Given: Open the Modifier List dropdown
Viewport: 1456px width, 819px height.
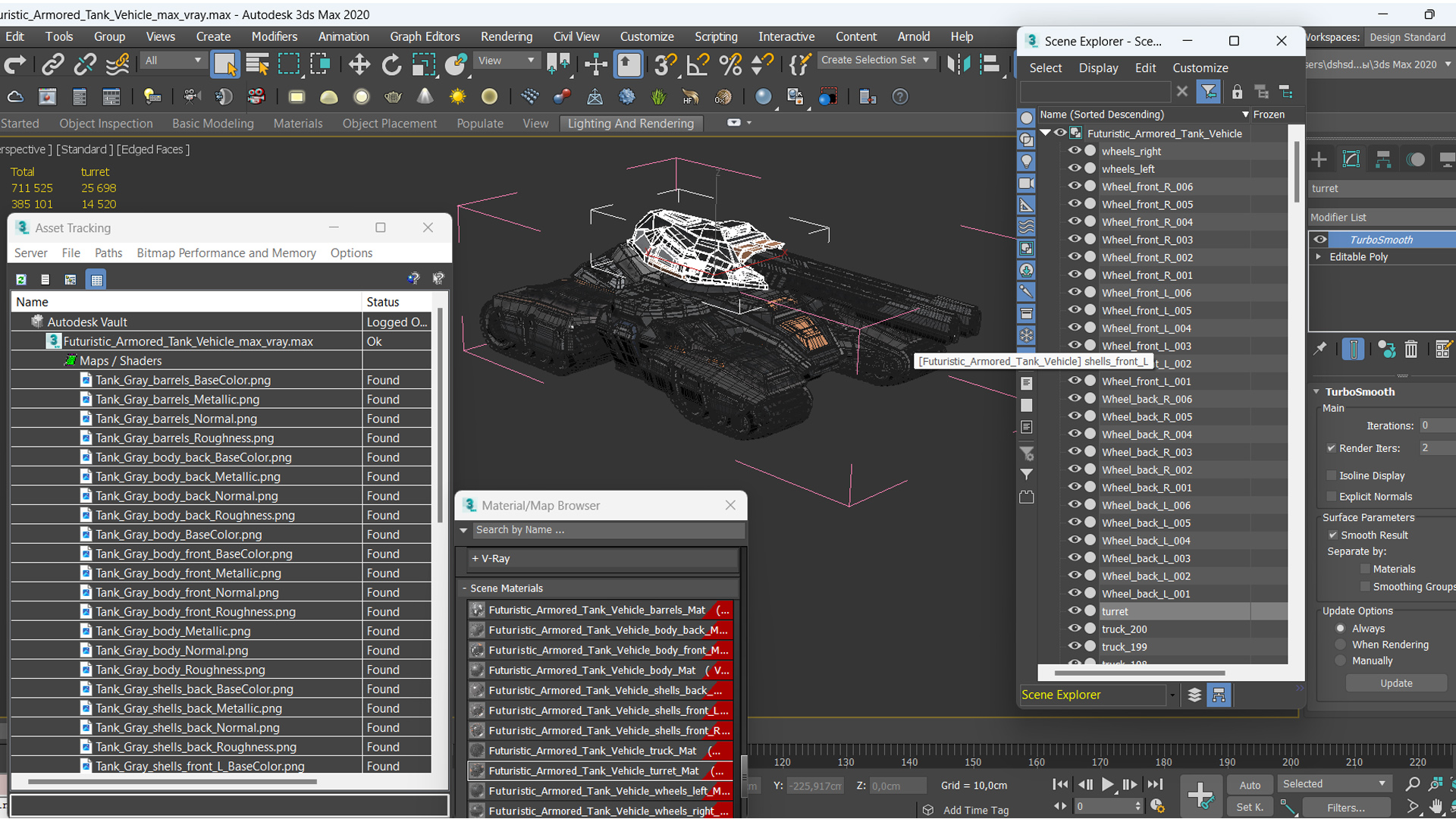Looking at the screenshot, I should coord(1382,218).
